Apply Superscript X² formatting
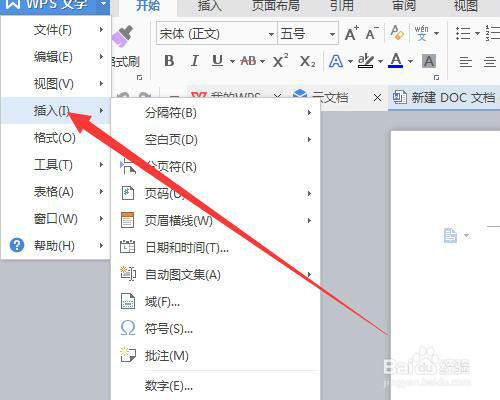This screenshot has height=400, width=500. click(x=280, y=61)
